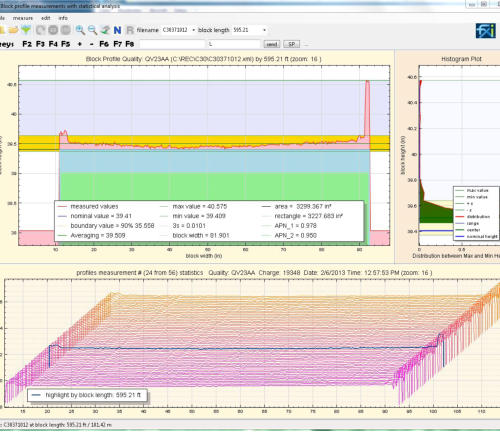Click the plus key shortcut
Viewport: 500px width, 432px height.
[x=80, y=44]
